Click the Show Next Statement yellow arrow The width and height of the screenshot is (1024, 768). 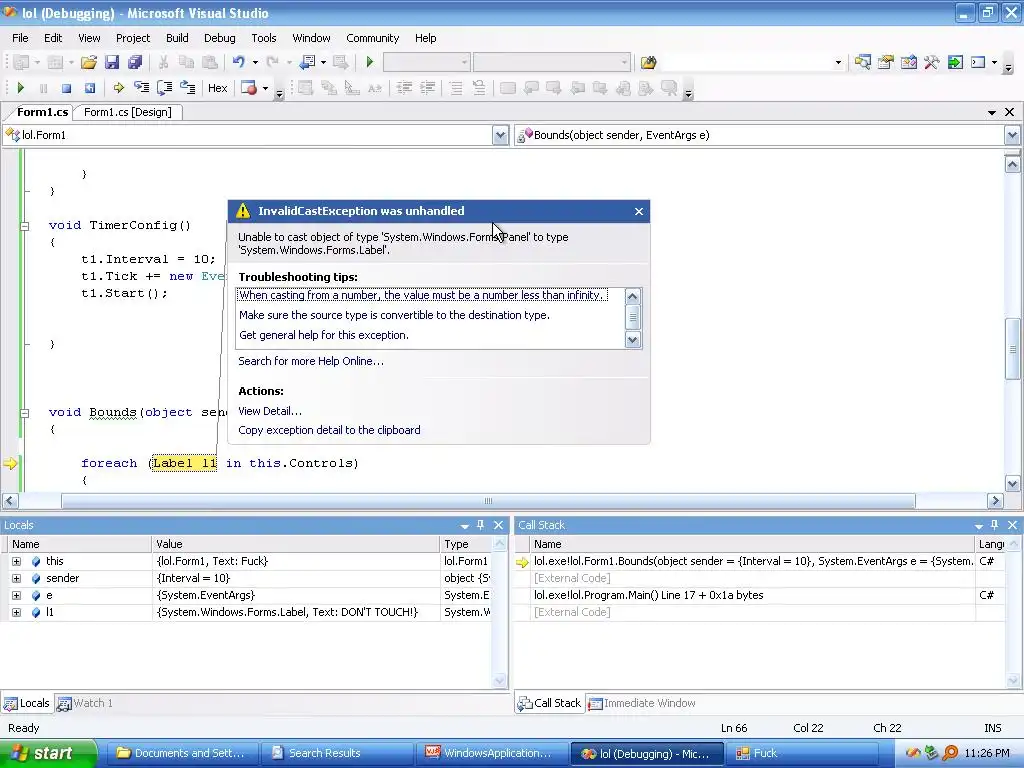118,88
